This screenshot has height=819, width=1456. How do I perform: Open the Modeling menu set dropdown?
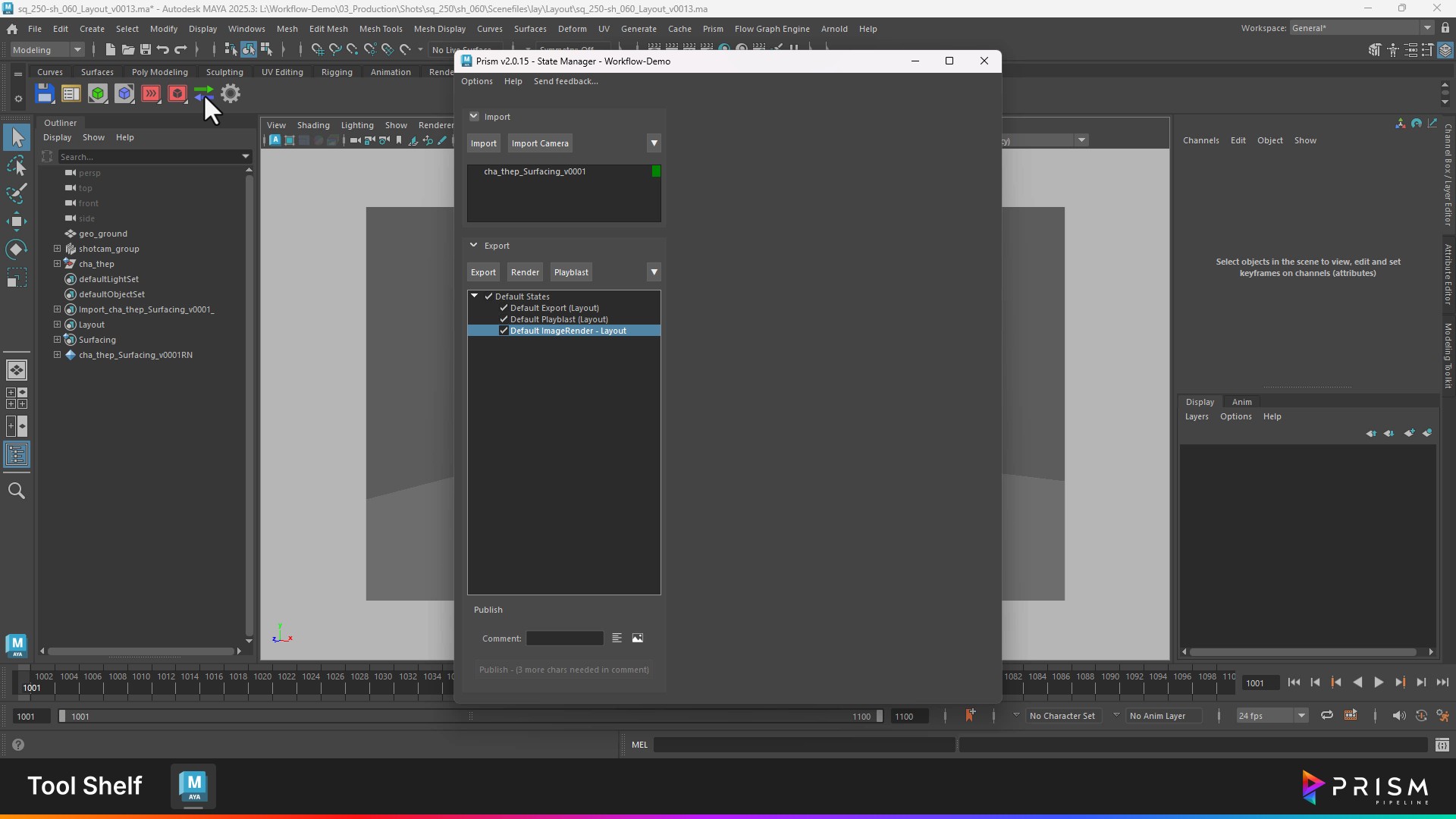77,50
